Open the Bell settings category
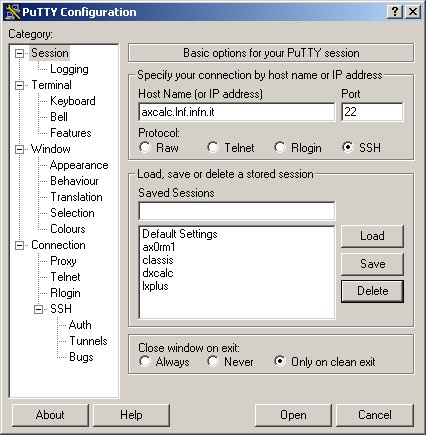The width and height of the screenshot is (426, 435). 59,117
